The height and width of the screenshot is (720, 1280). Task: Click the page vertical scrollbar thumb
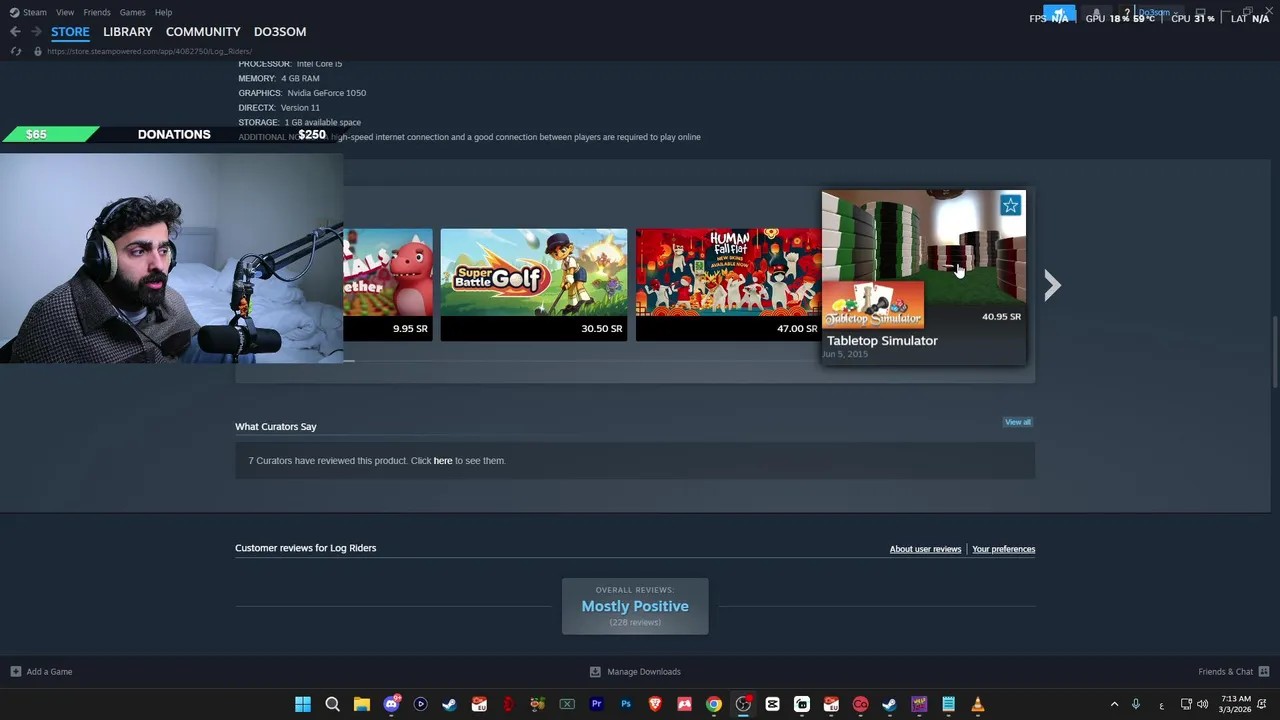point(1274,352)
